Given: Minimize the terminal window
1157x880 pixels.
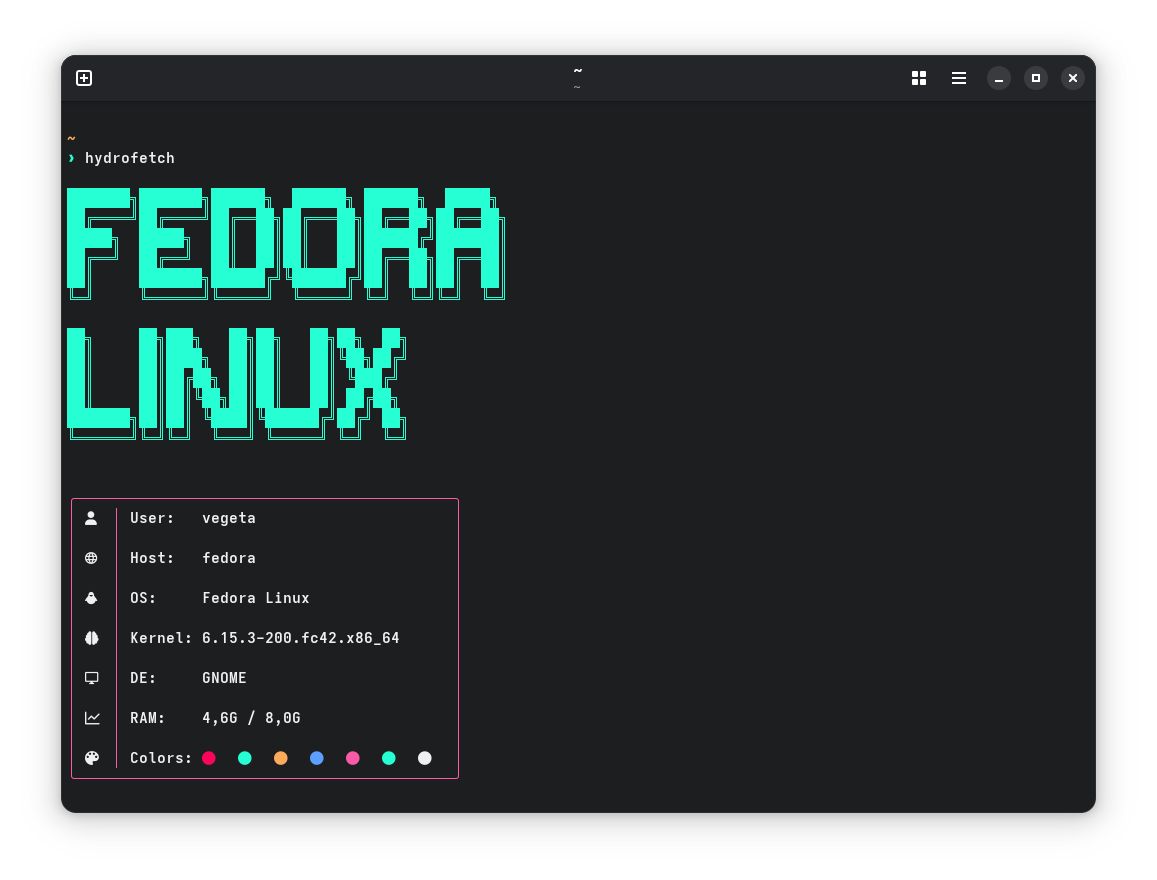Looking at the screenshot, I should 999,78.
